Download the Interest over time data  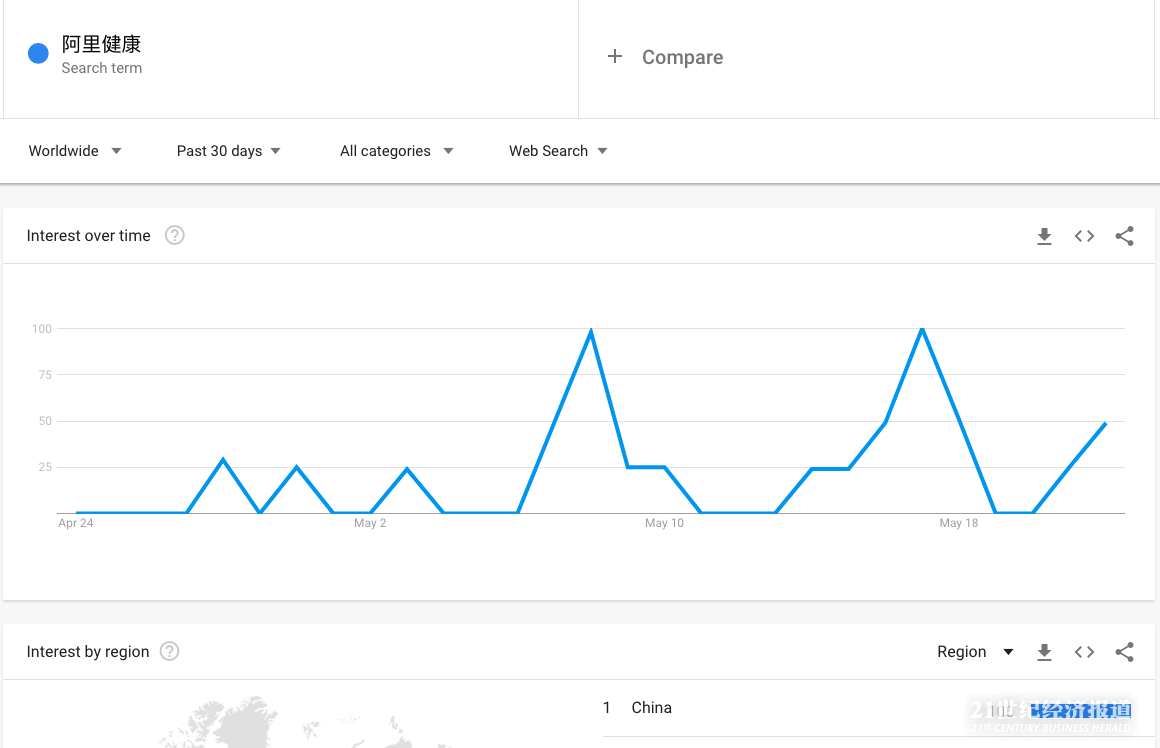click(x=1044, y=236)
